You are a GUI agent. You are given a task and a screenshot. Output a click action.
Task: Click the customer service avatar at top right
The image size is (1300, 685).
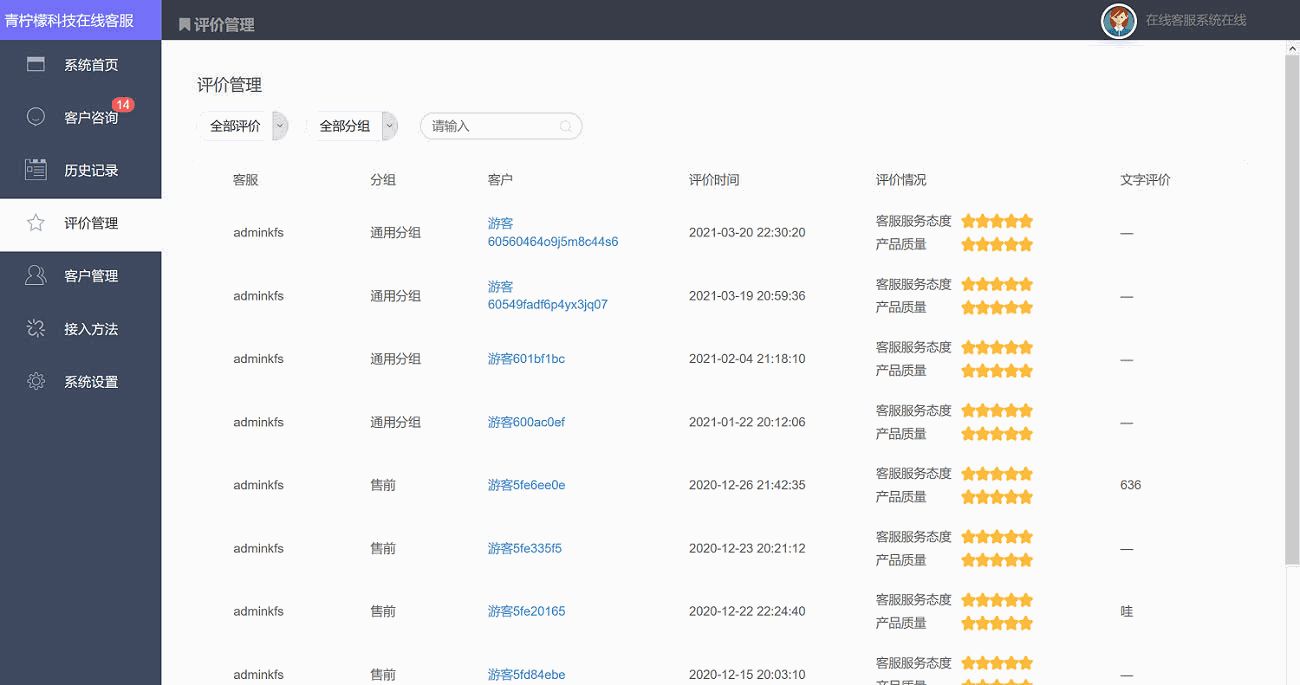click(x=1118, y=21)
